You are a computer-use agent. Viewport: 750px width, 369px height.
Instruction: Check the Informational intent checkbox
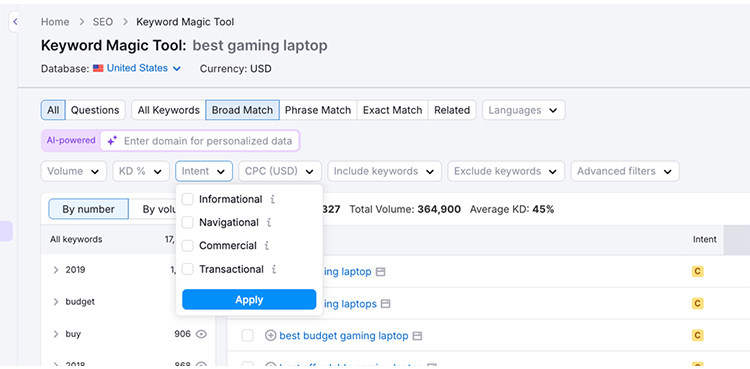[188, 199]
